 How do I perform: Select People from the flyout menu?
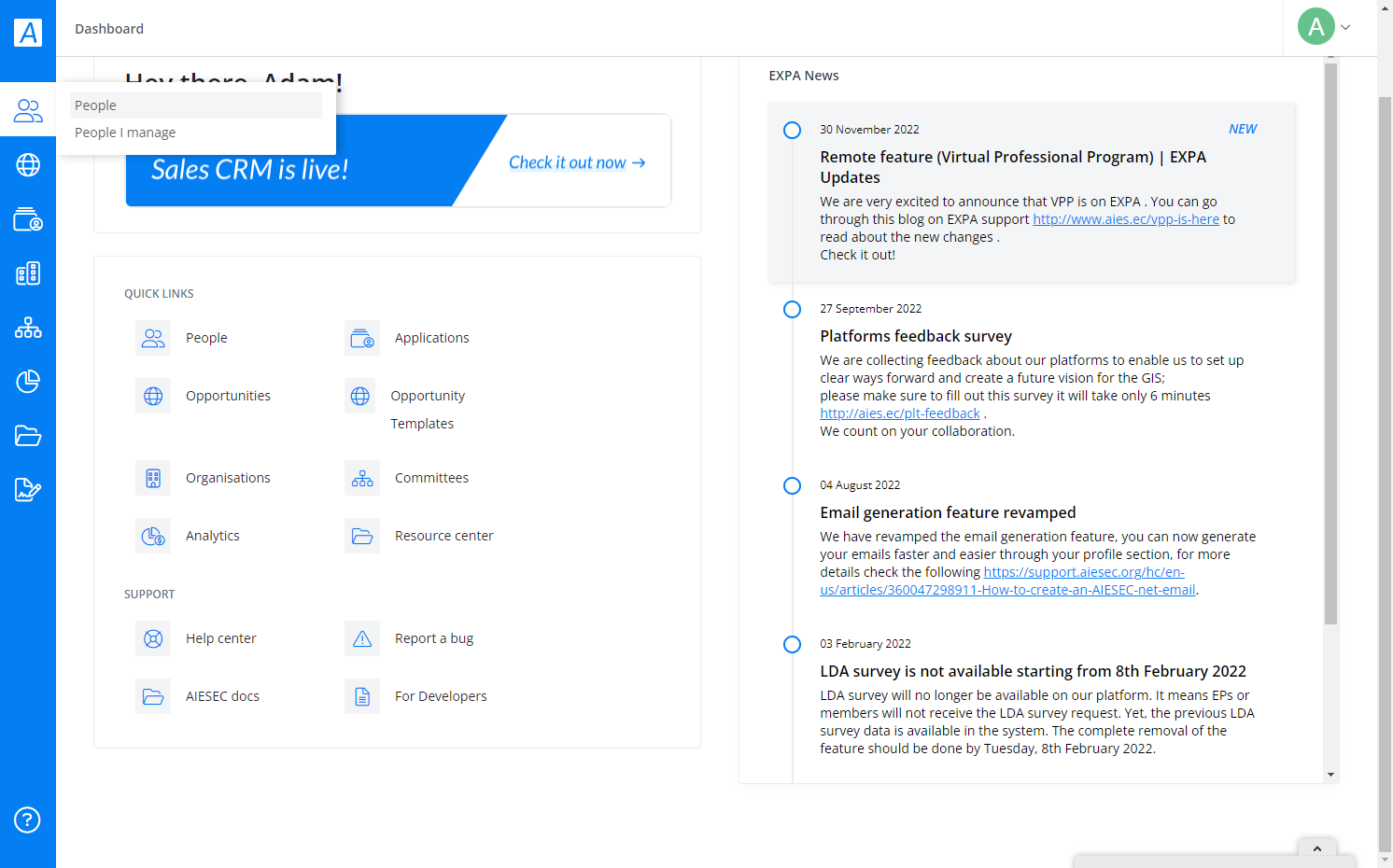pos(196,105)
